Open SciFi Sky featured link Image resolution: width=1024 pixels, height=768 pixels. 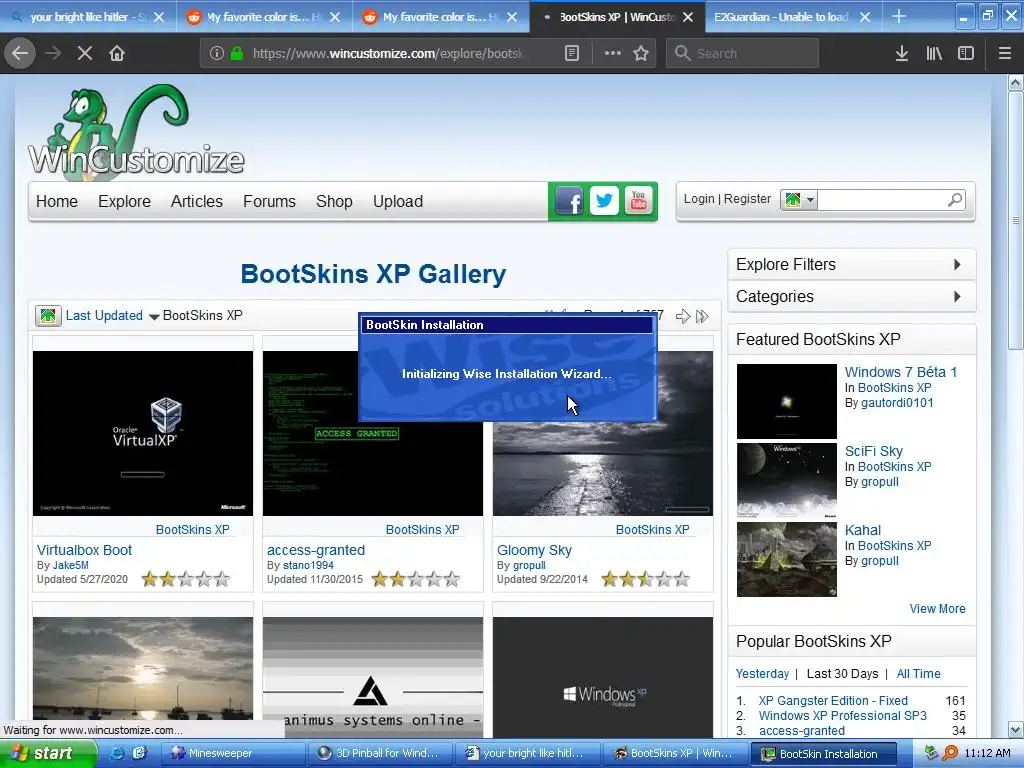point(874,451)
